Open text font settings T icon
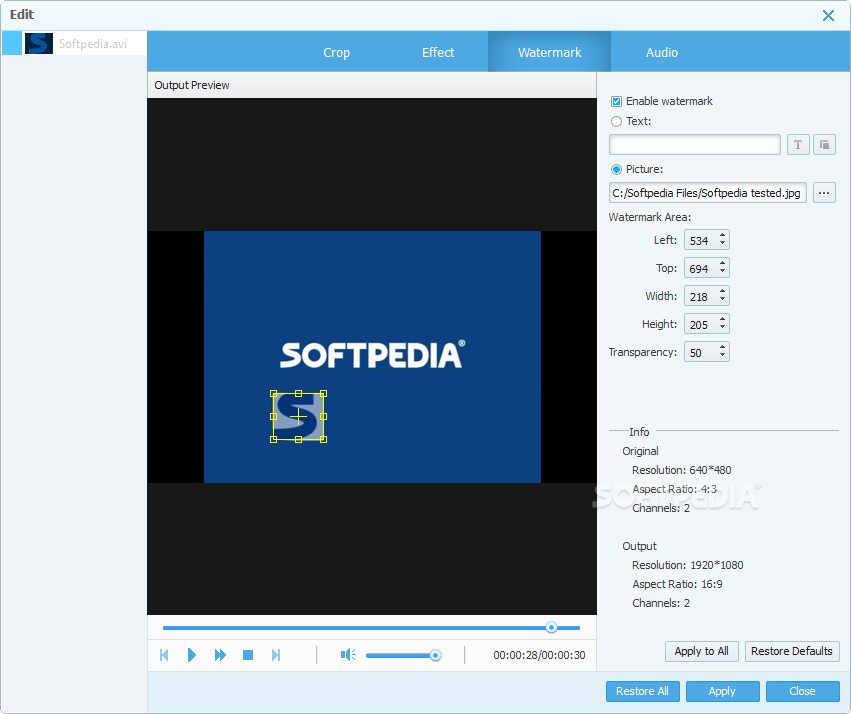851x714 pixels. (x=798, y=145)
